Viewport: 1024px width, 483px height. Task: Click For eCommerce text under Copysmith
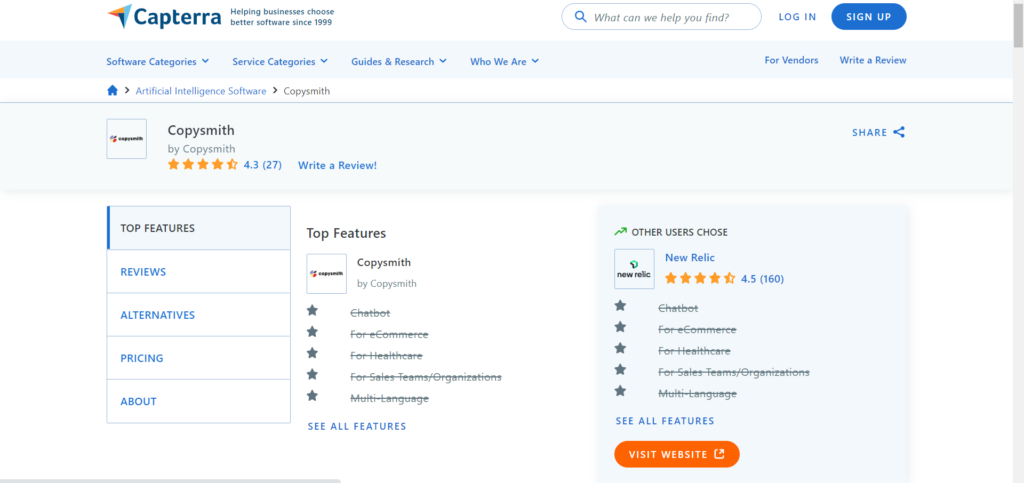click(389, 334)
